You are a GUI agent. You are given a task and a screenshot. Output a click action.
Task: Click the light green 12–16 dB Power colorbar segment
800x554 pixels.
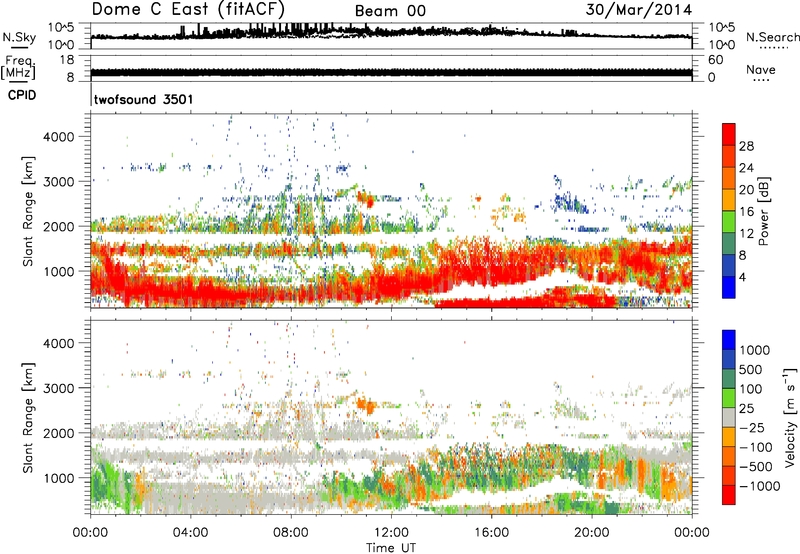[x=729, y=222]
